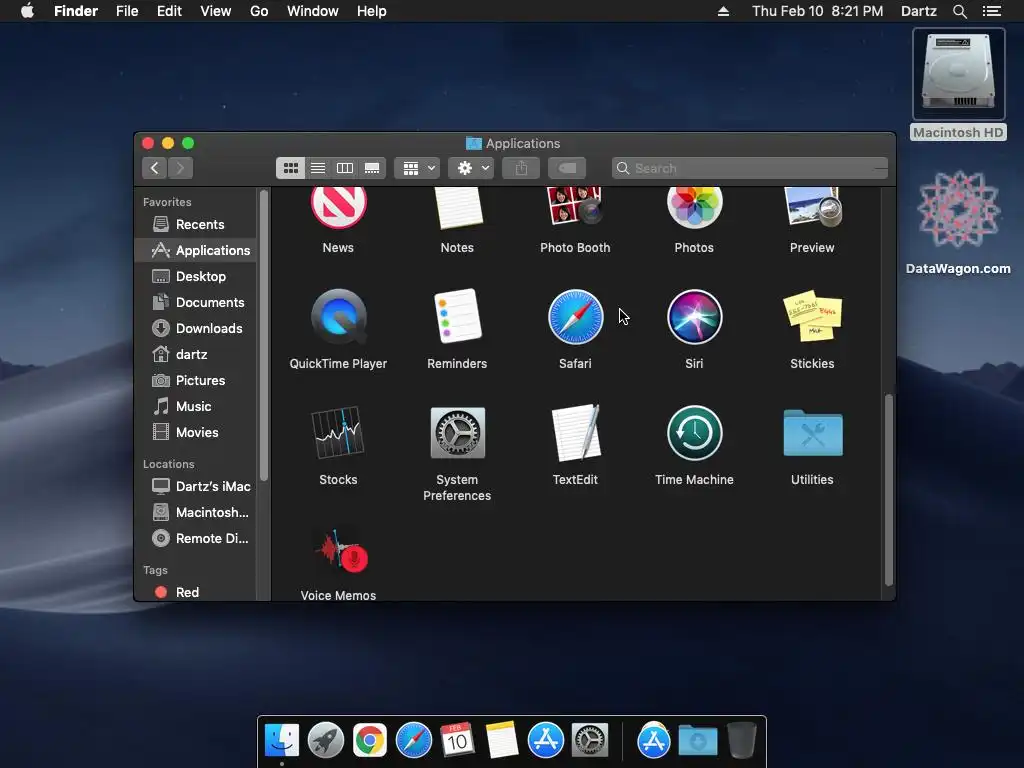Switch to list view
This screenshot has width=1024, height=768.
[318, 168]
